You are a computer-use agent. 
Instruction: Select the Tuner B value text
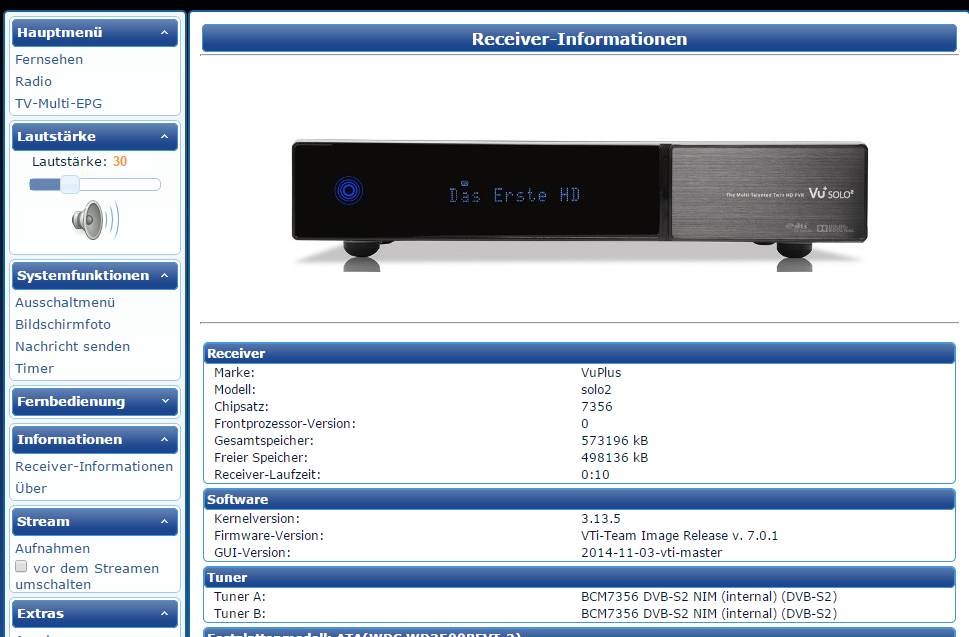pyautogui.click(x=709, y=614)
